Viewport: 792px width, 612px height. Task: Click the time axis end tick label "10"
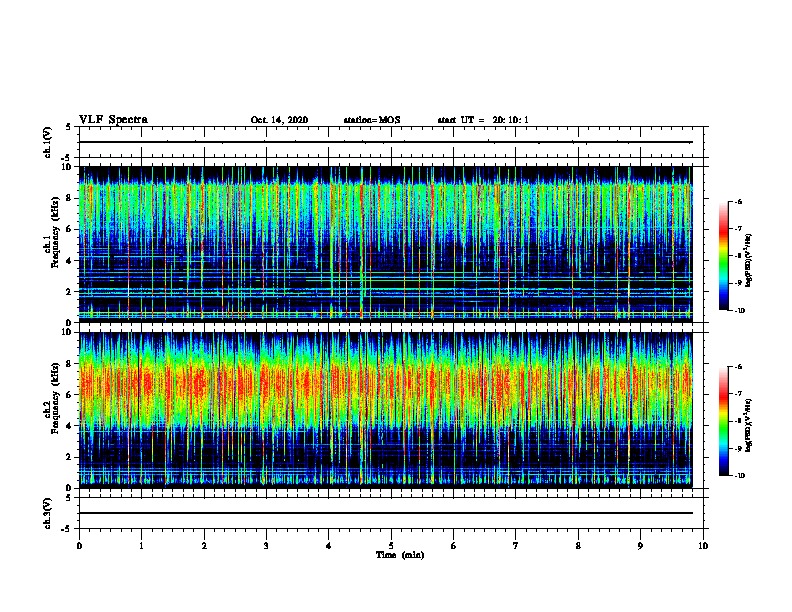[703, 545]
